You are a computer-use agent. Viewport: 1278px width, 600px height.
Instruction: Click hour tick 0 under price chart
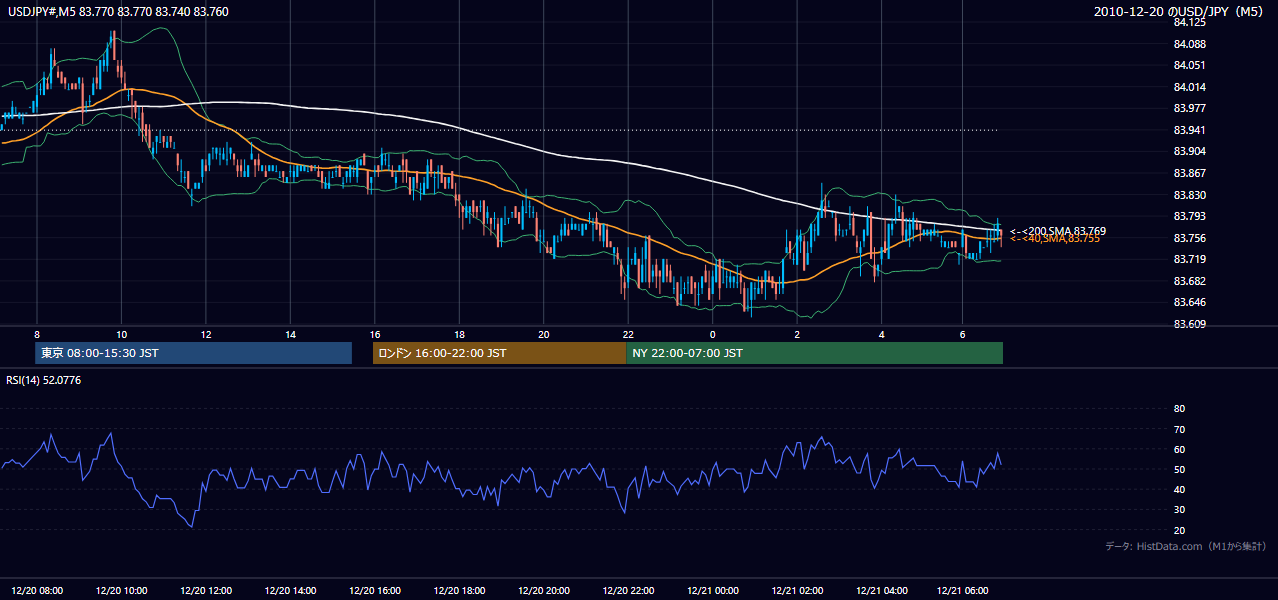tap(713, 334)
